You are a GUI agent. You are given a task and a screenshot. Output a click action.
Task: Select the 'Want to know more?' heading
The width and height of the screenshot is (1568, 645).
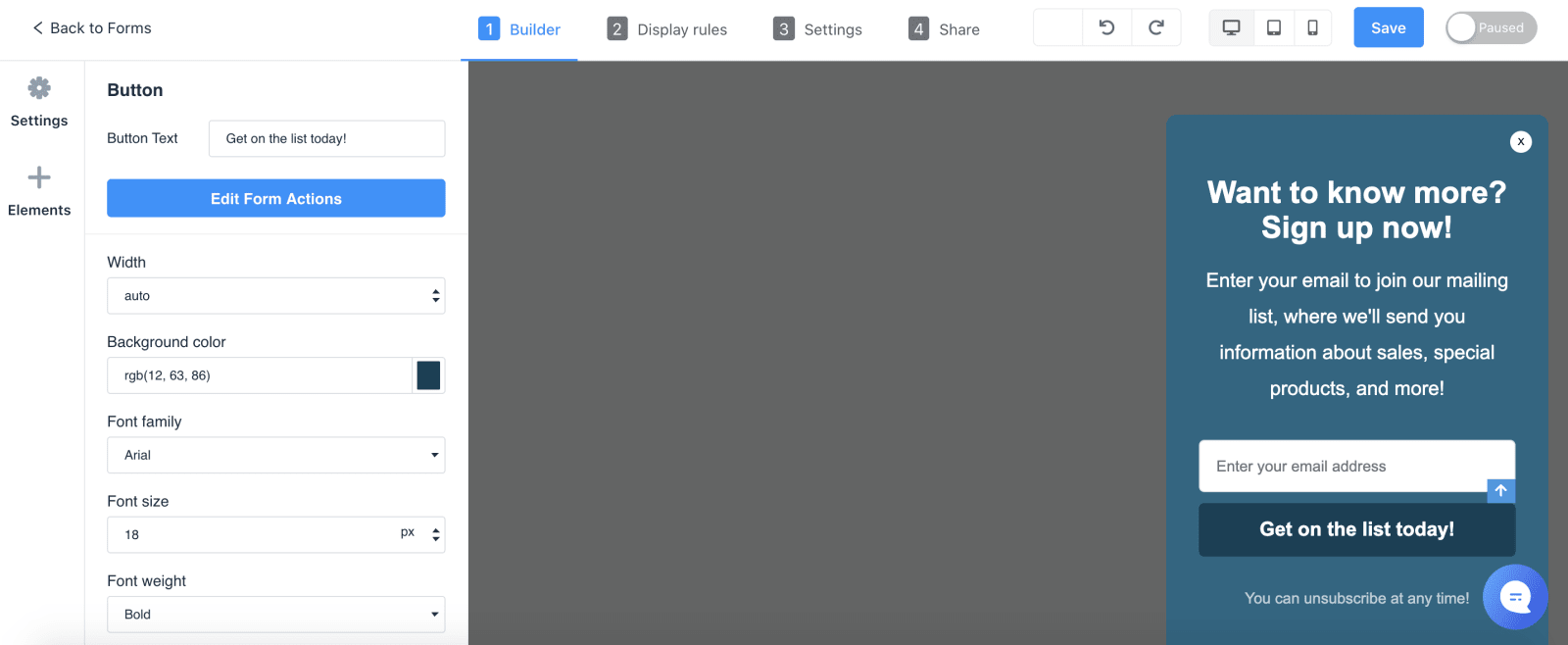pyautogui.click(x=1356, y=210)
